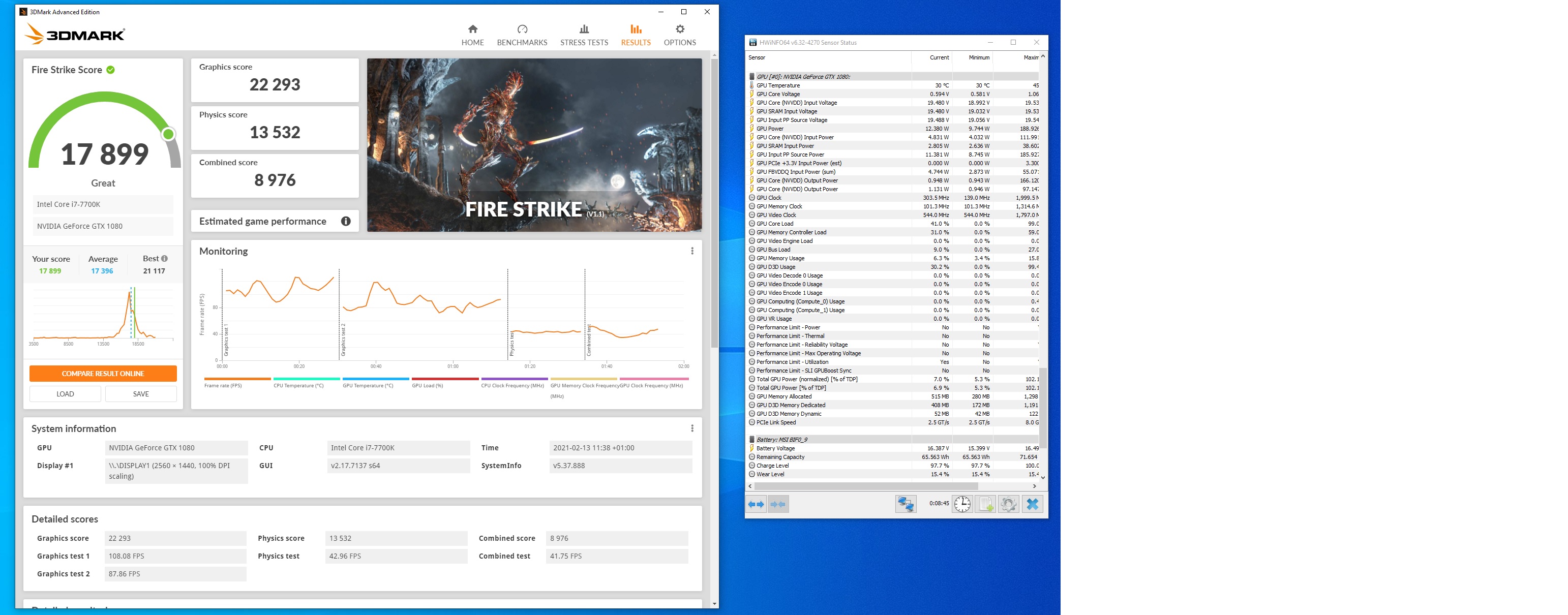The width and height of the screenshot is (1568, 615).
Task: Select the GPU Core Load sensor row
Action: click(893, 224)
